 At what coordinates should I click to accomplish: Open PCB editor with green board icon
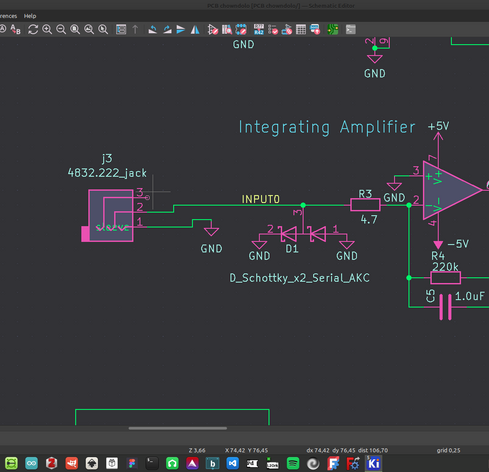333,29
